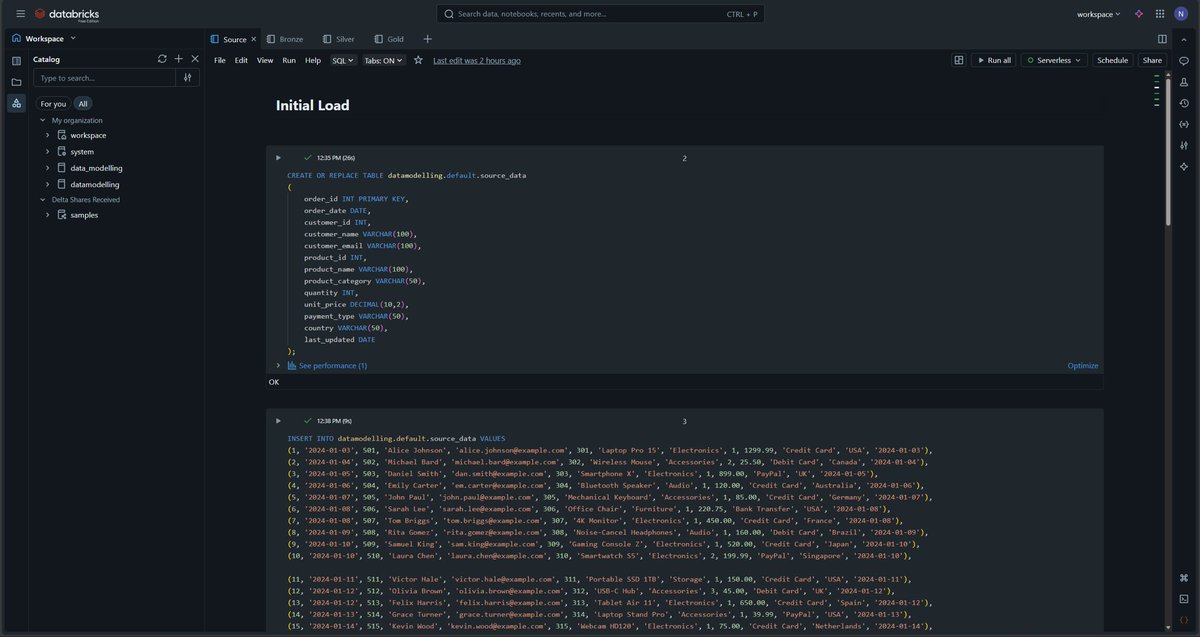Screen dimensions: 1200x637
Task: Open the apps grid icon
Action: (1160, 14)
